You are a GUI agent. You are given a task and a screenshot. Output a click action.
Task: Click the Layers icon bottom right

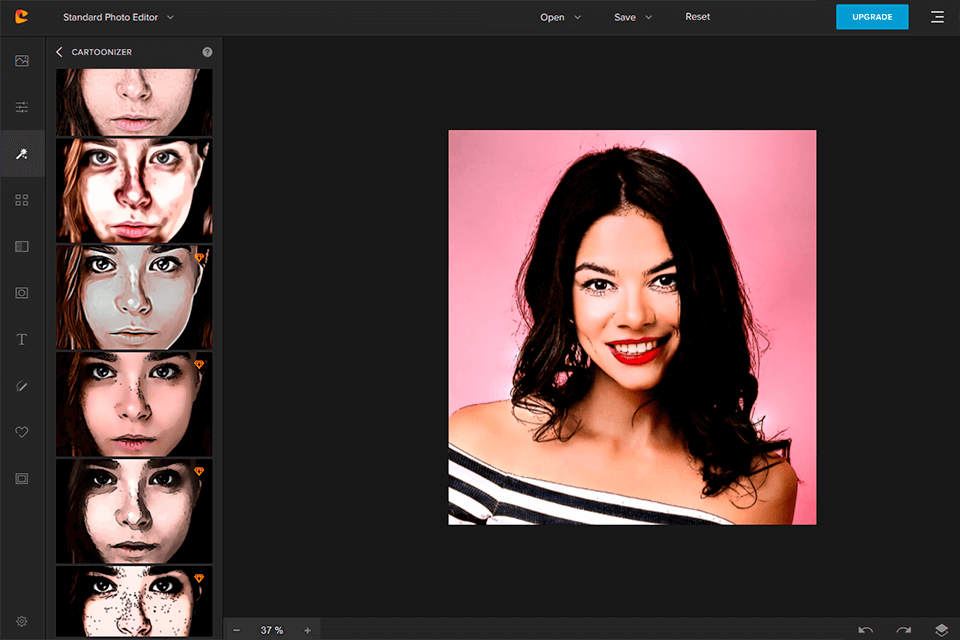click(x=941, y=630)
